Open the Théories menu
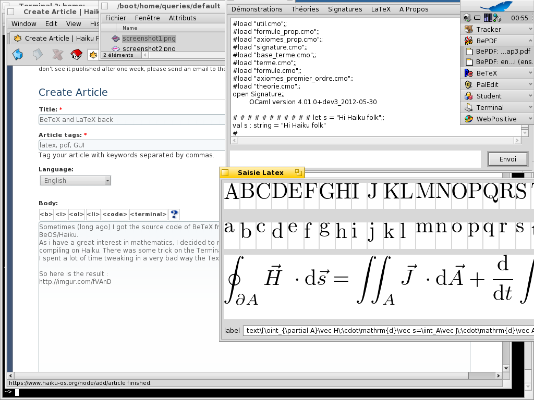This screenshot has height=400, width=534. tap(305, 10)
